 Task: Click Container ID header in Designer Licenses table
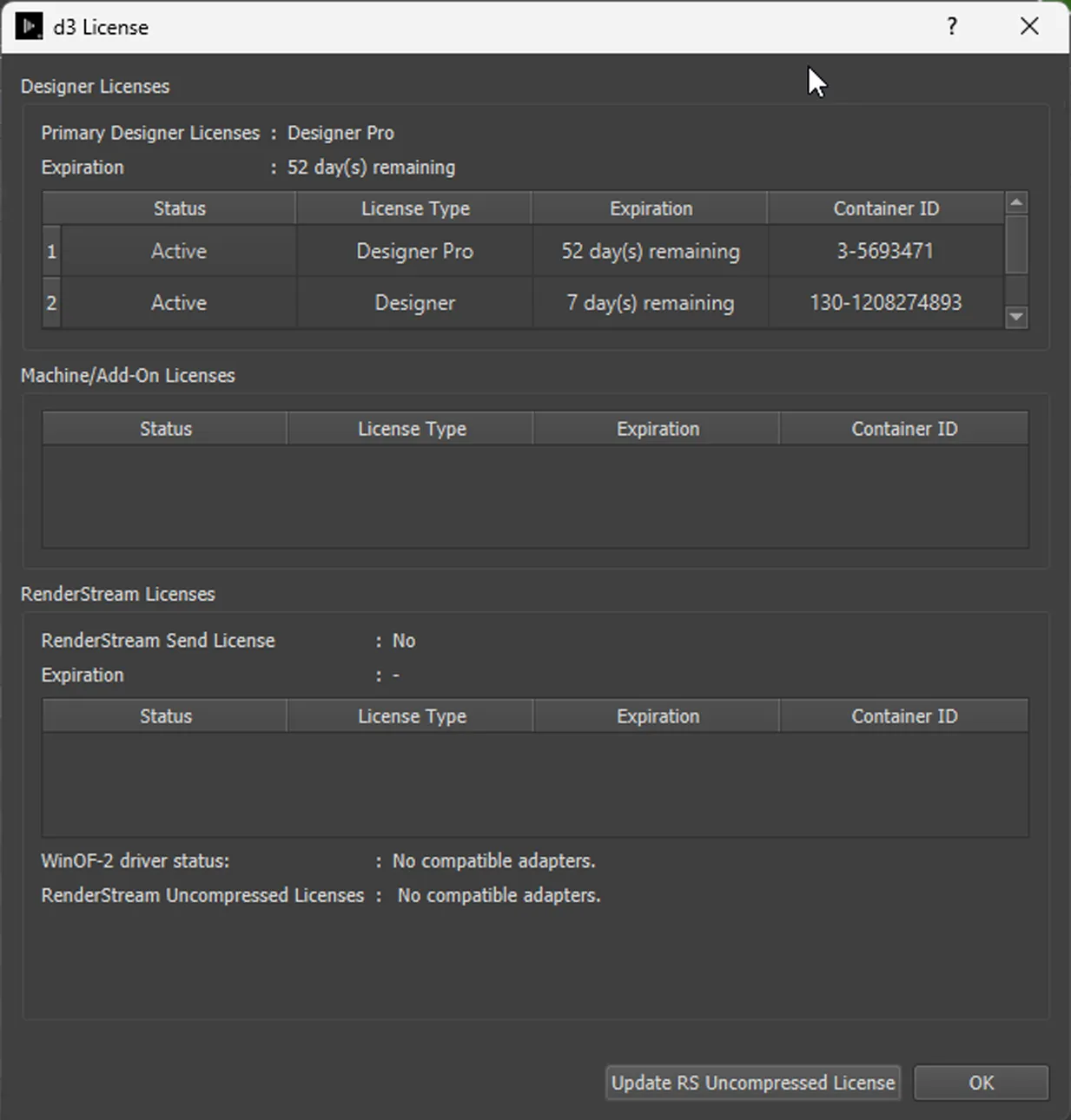tap(886, 208)
